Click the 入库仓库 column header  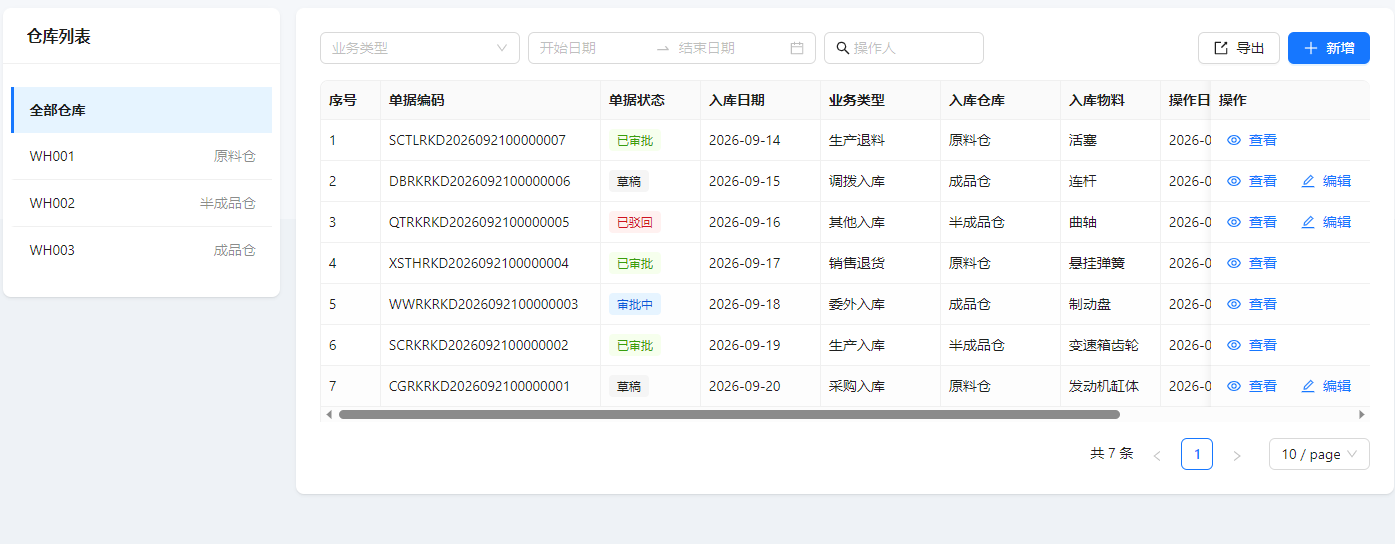coord(1000,100)
